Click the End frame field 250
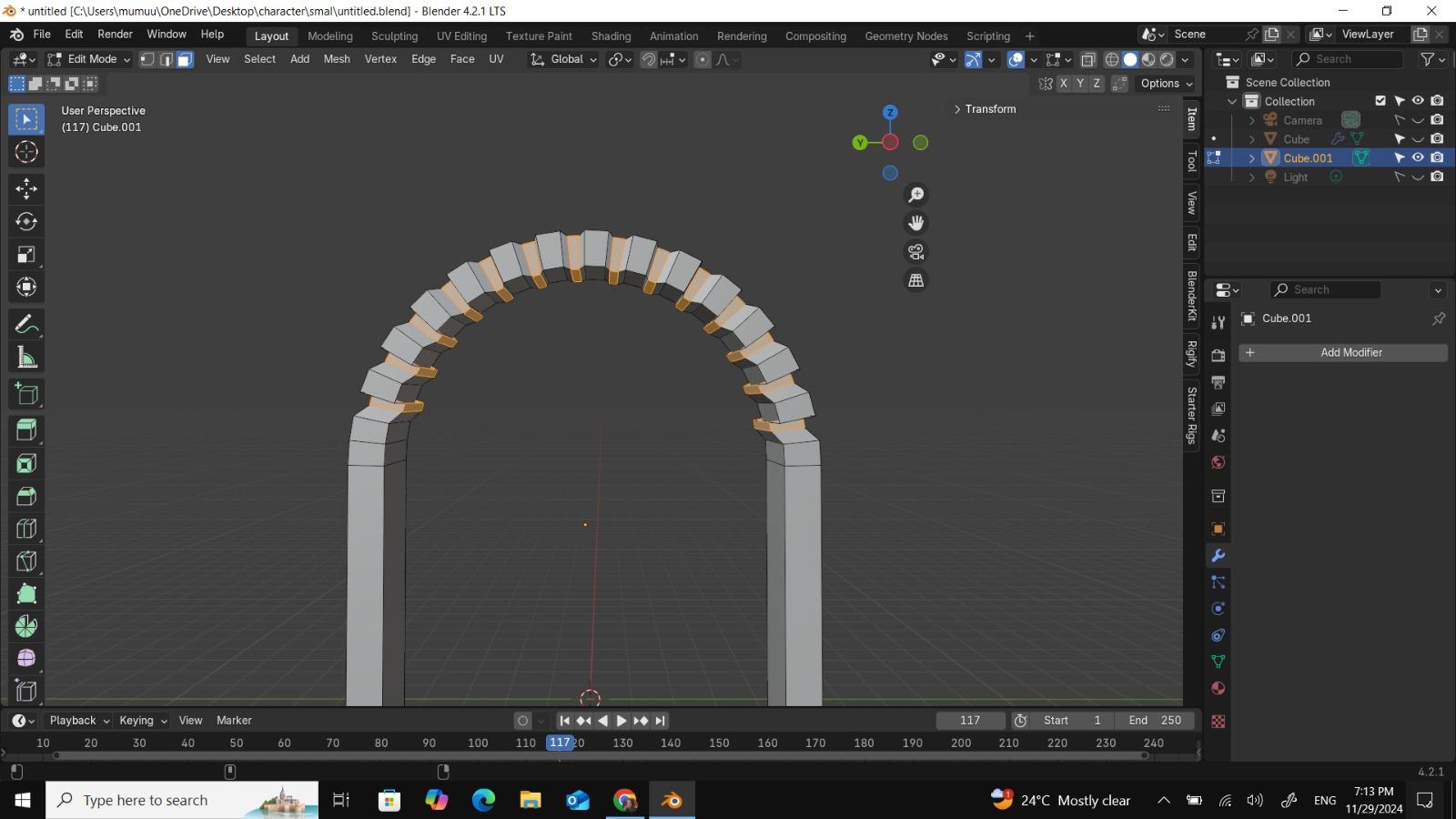 point(1156,720)
